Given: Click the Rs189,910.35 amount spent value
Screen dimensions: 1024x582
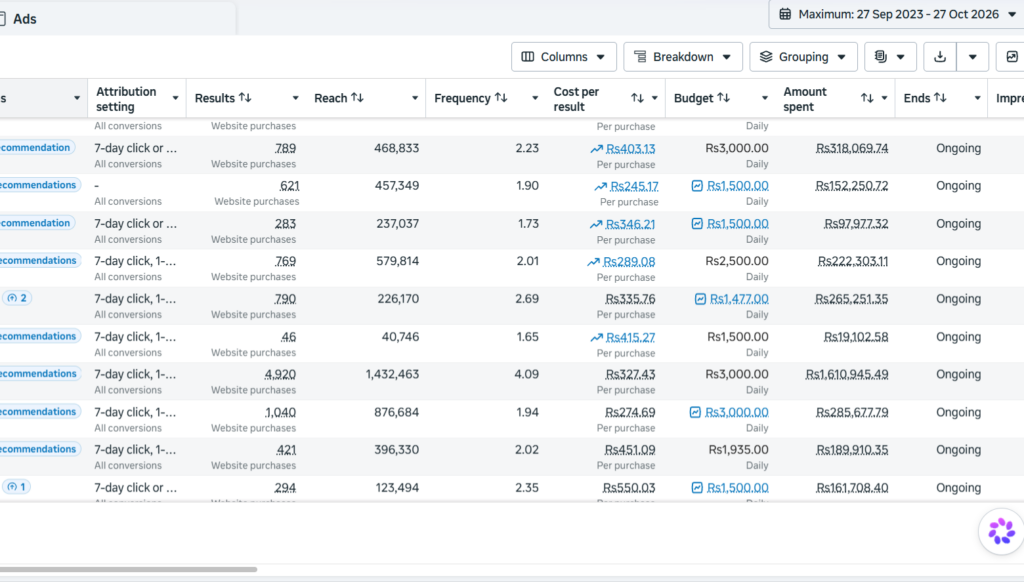Looking at the screenshot, I should 852,450.
